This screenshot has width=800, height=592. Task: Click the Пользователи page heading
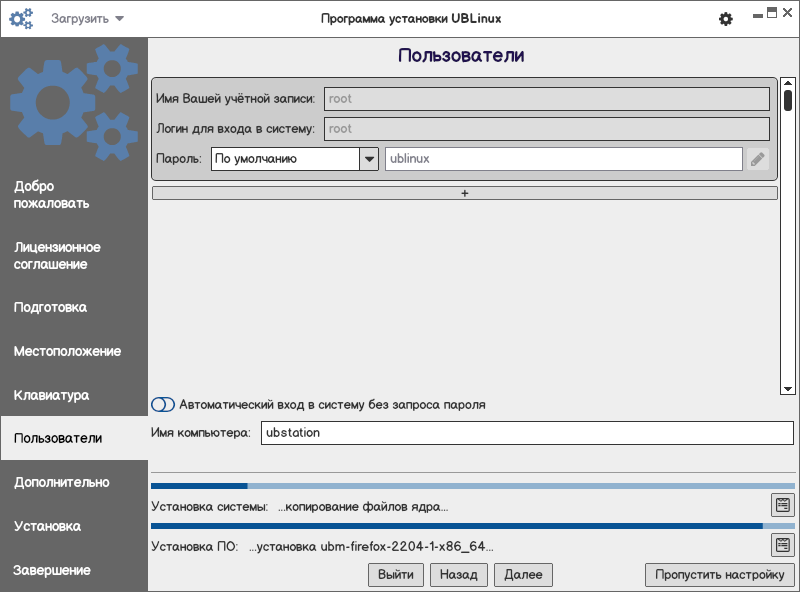(461, 55)
